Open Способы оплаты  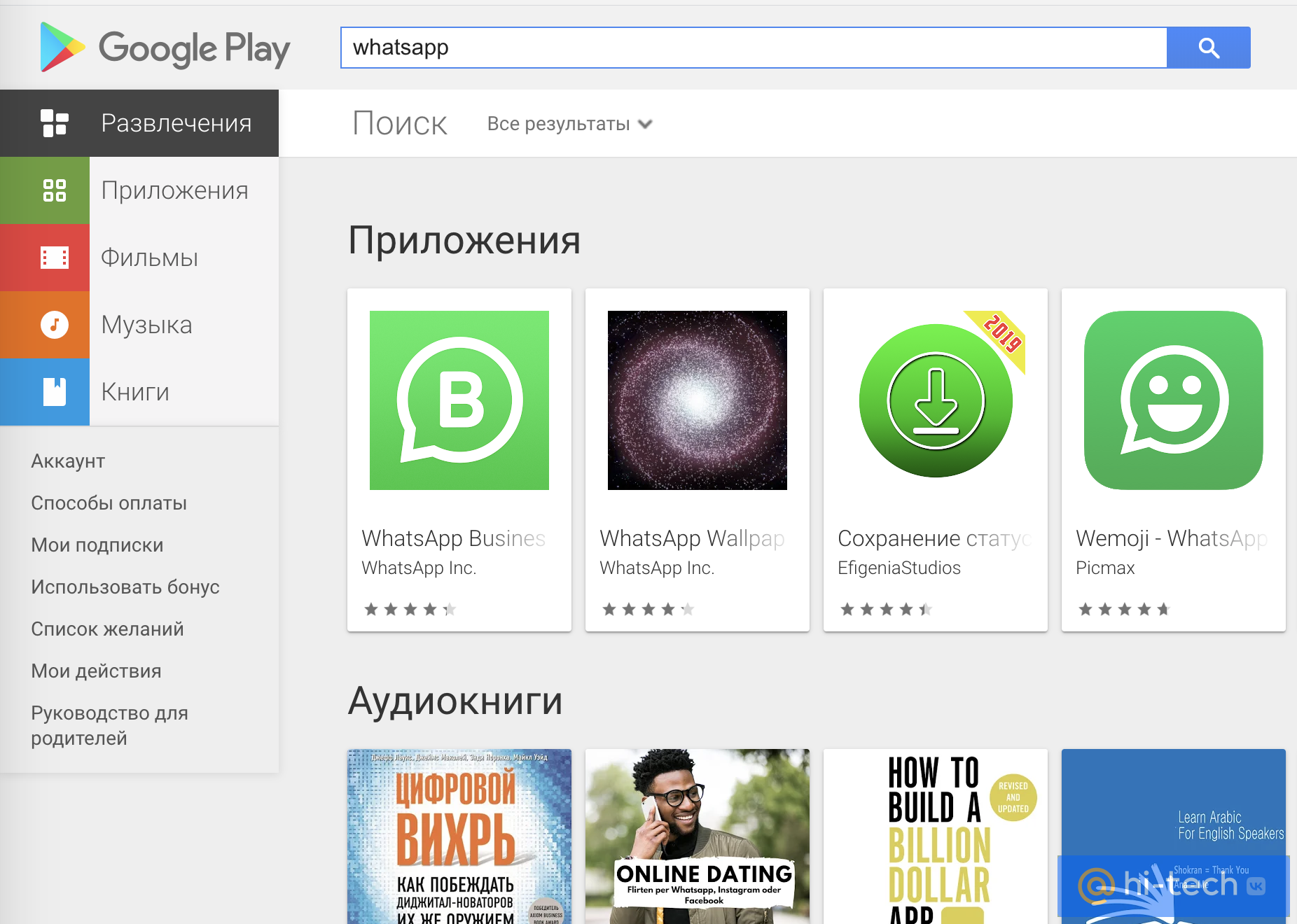click(x=109, y=503)
